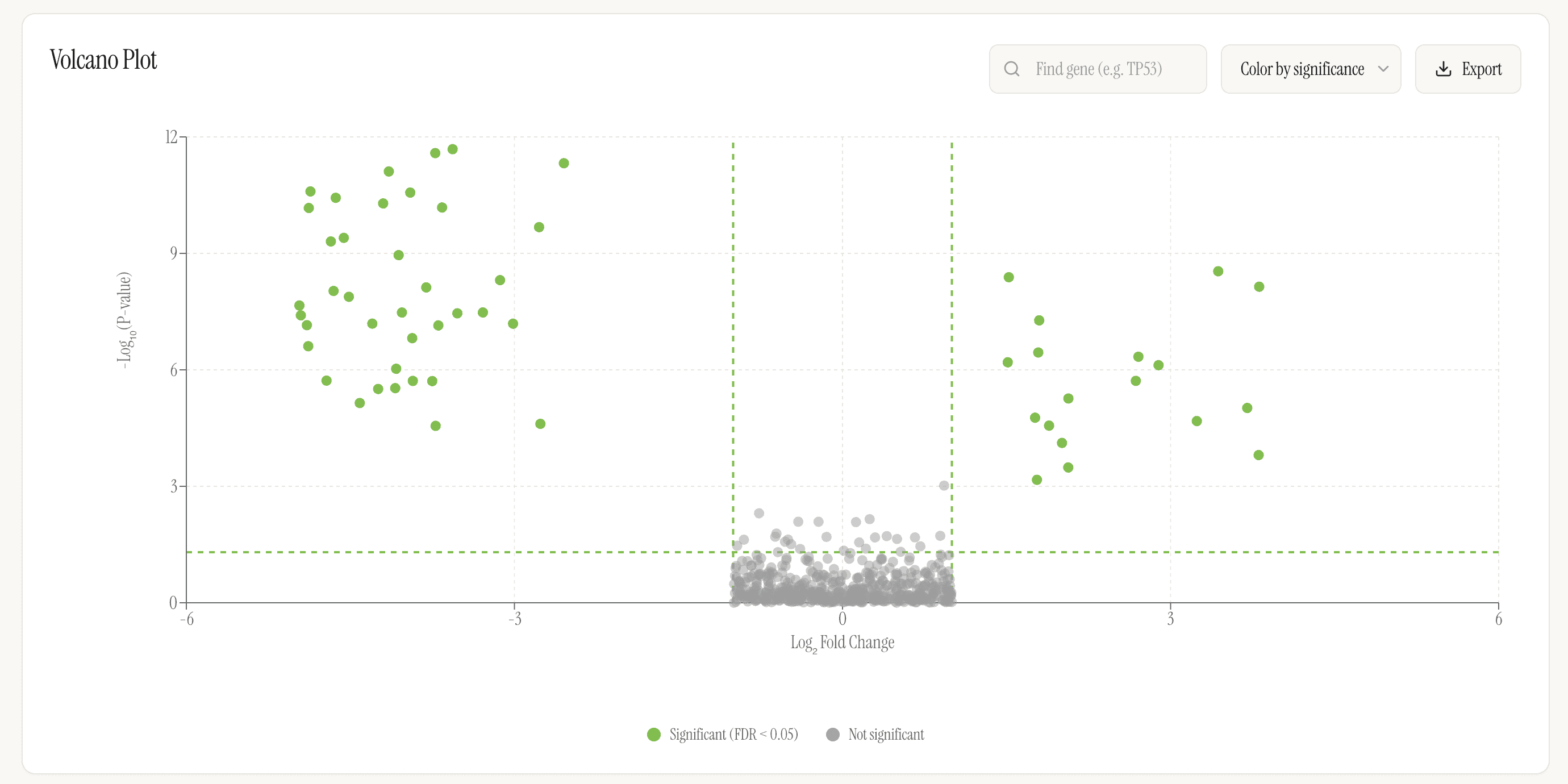
Task: Click the x-axis tick label 3
Action: (1169, 619)
